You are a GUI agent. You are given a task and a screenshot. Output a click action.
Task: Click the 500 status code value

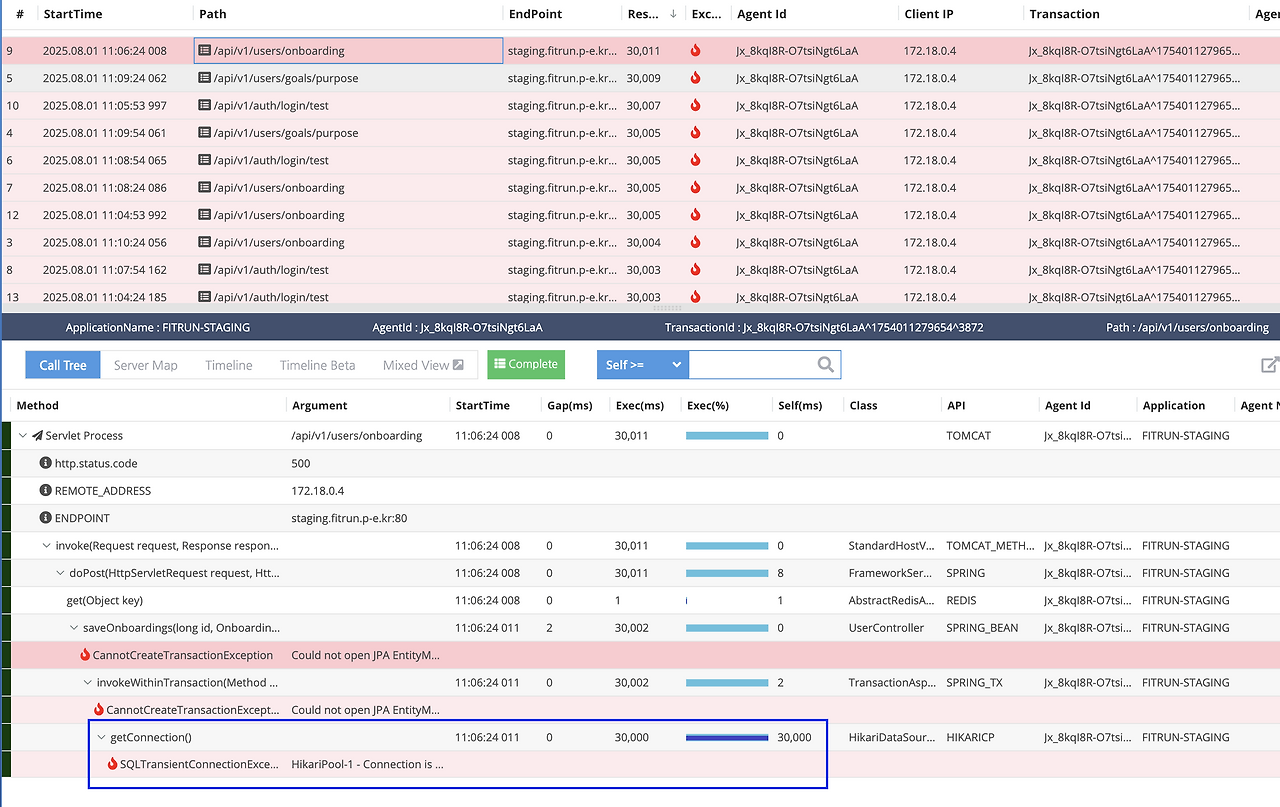point(301,463)
